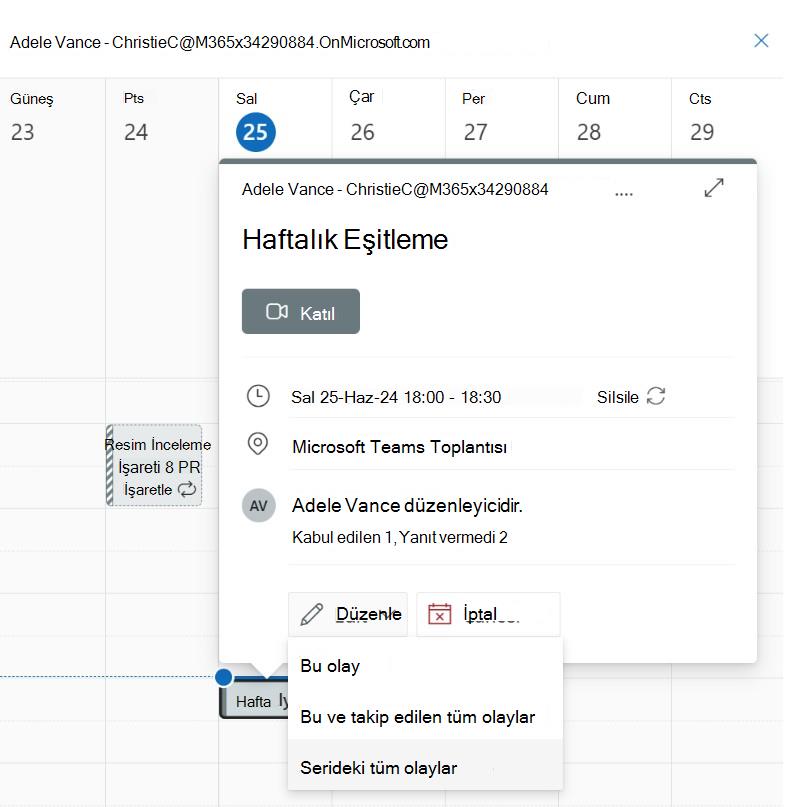Select Saturday 29 in week header
Screen dimensions: 795x807
702,132
